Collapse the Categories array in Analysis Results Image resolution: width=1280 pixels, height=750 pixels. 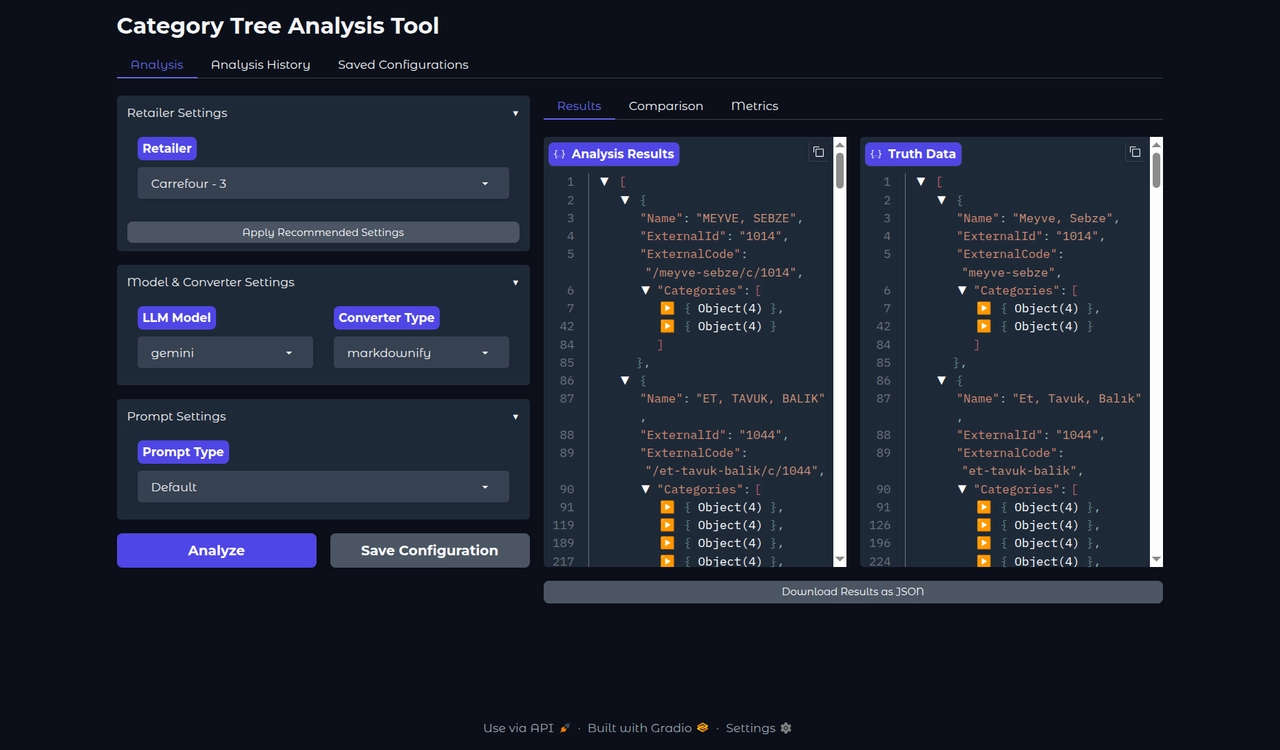(x=645, y=290)
